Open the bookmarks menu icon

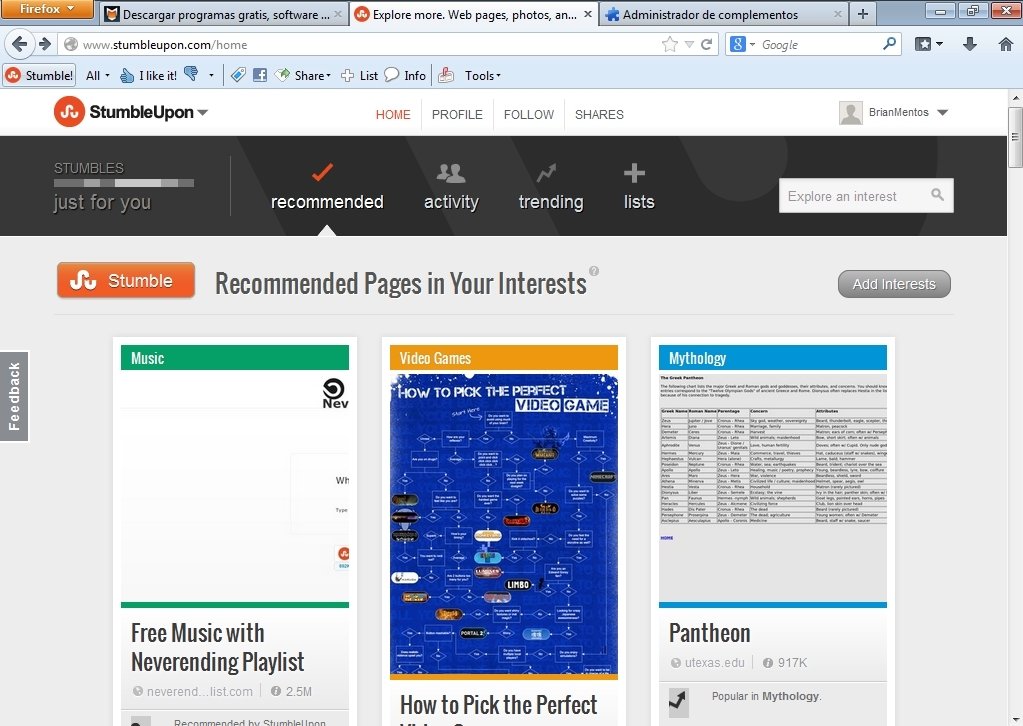point(928,44)
